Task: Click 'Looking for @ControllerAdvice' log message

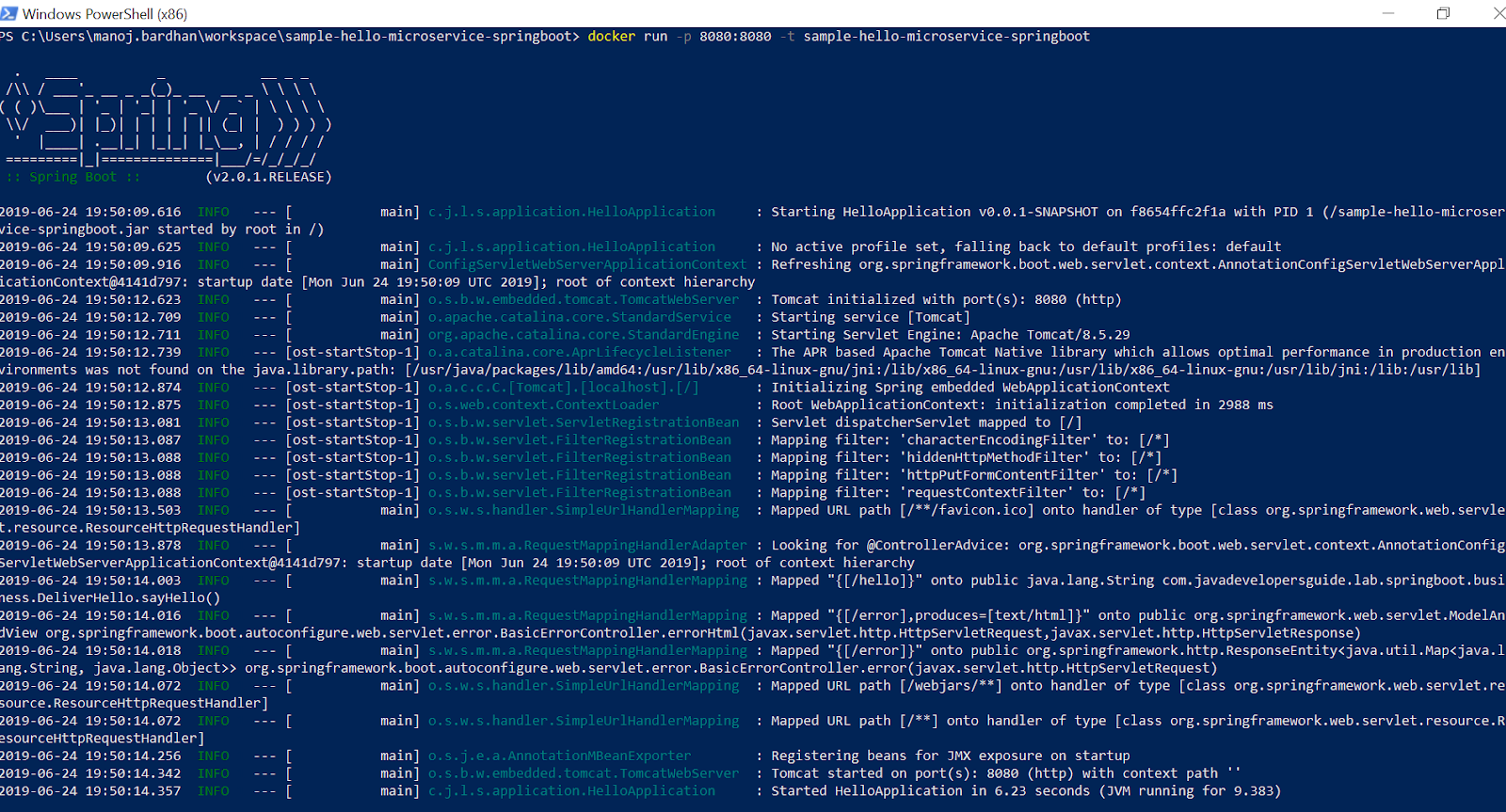Action: pyautogui.click(x=890, y=546)
